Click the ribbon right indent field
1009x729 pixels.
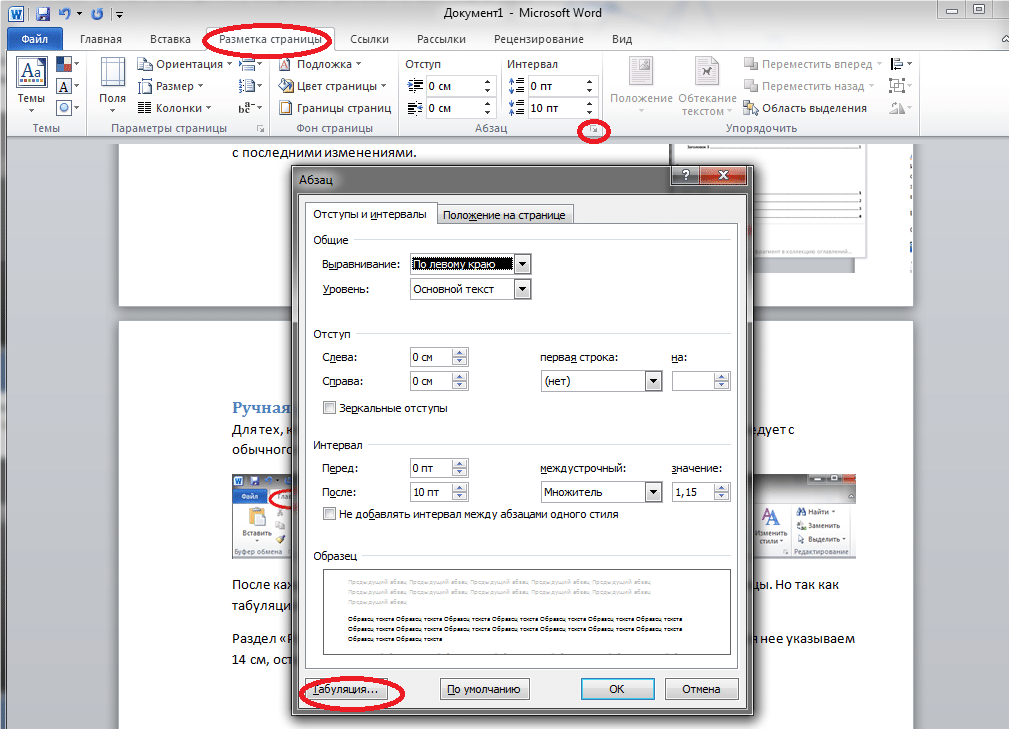click(x=454, y=107)
